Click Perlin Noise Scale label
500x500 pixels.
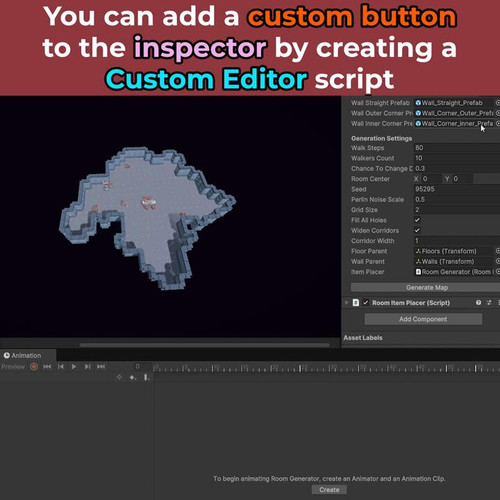coord(377,199)
